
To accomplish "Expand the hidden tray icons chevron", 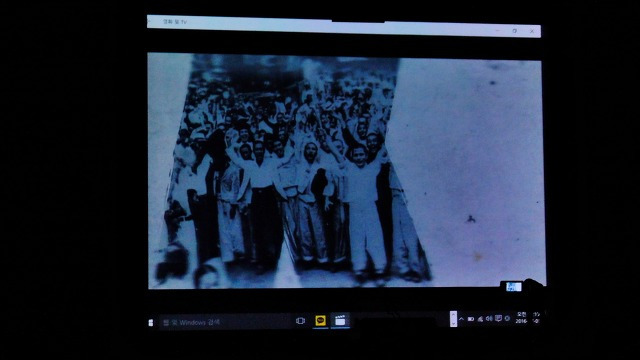I will pos(461,319).
